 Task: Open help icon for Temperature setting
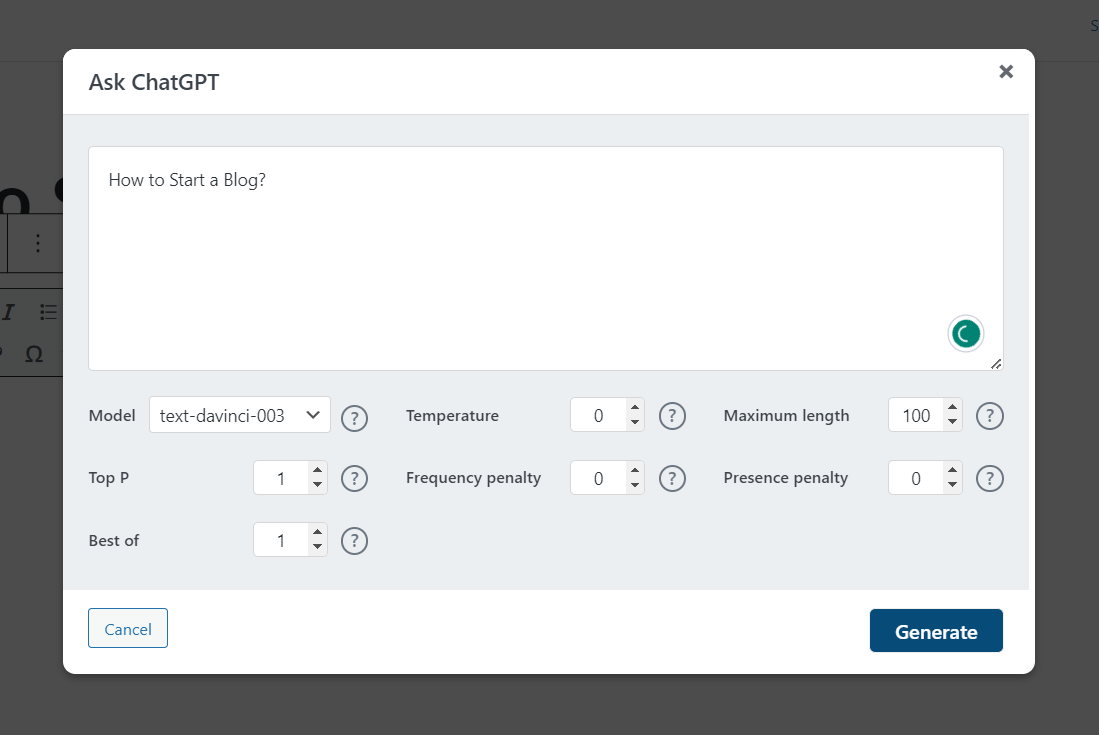click(671, 416)
